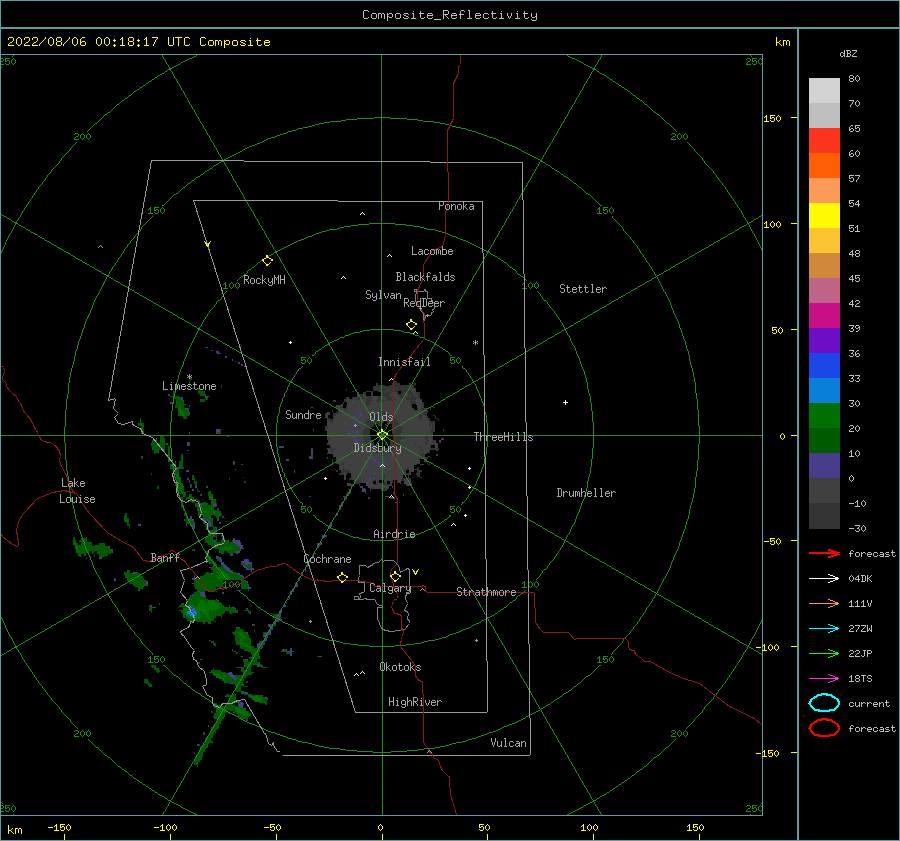
Task: Click the cyan current oval legend icon
Action: (x=824, y=703)
